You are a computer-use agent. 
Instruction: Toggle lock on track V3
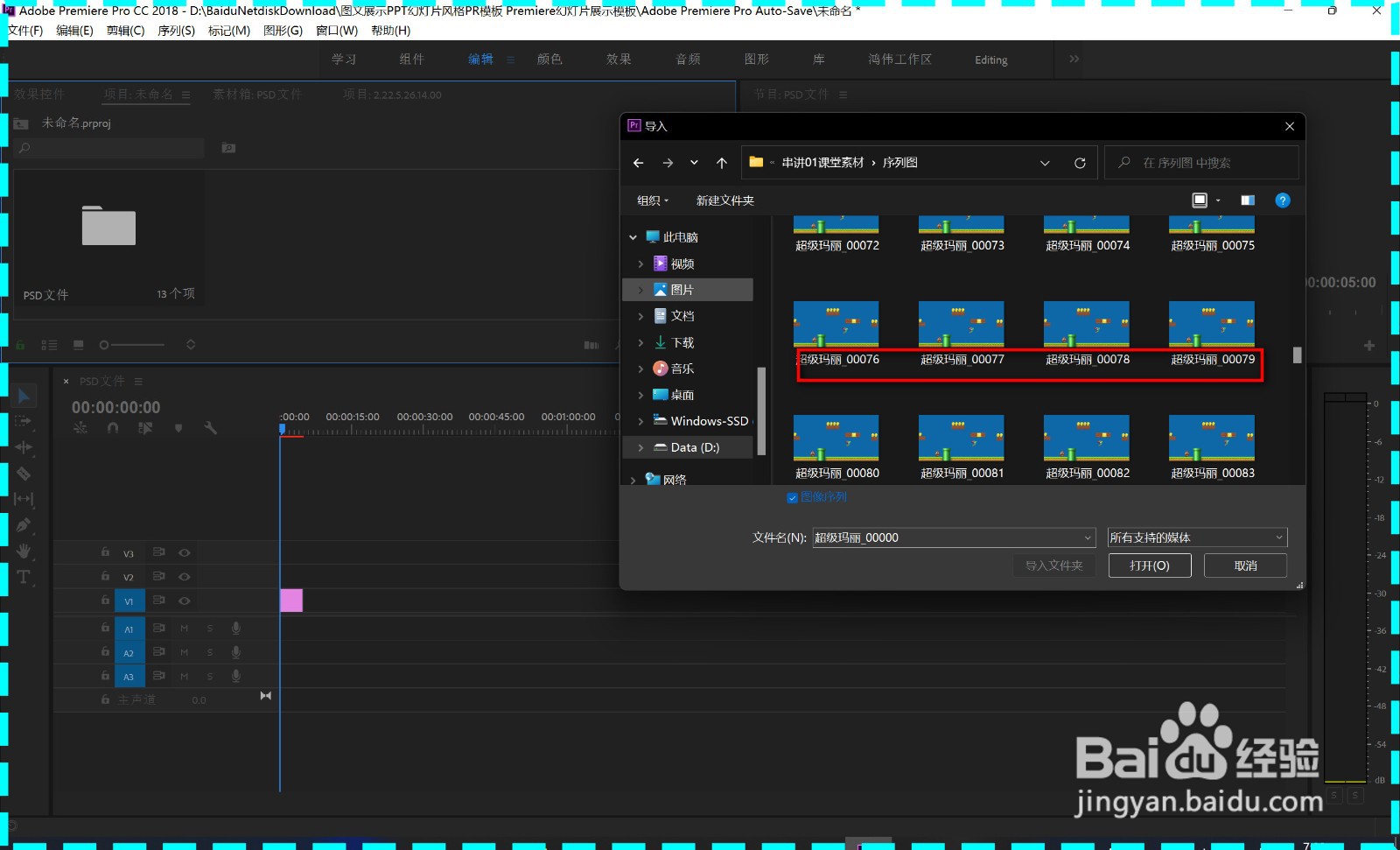tap(105, 552)
